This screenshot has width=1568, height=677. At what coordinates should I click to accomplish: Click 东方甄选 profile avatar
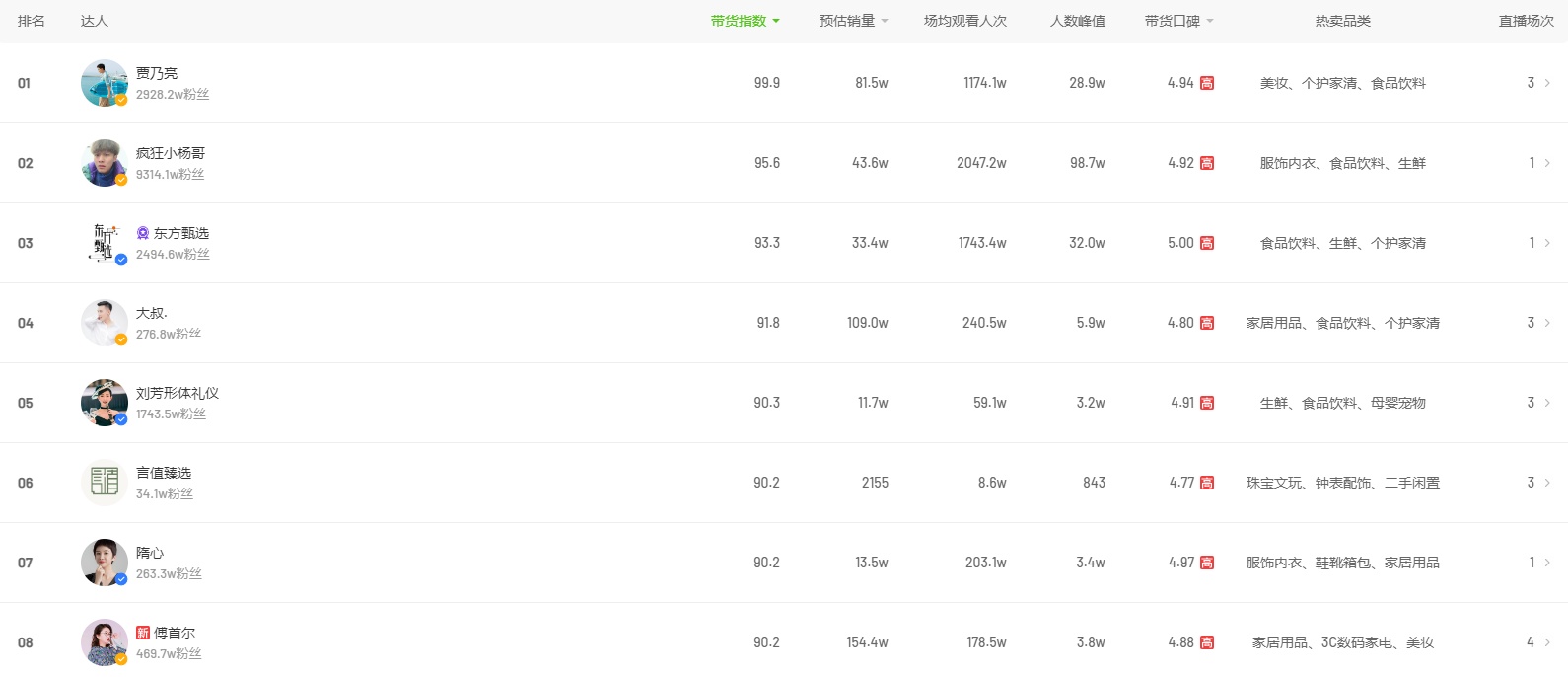(x=105, y=243)
